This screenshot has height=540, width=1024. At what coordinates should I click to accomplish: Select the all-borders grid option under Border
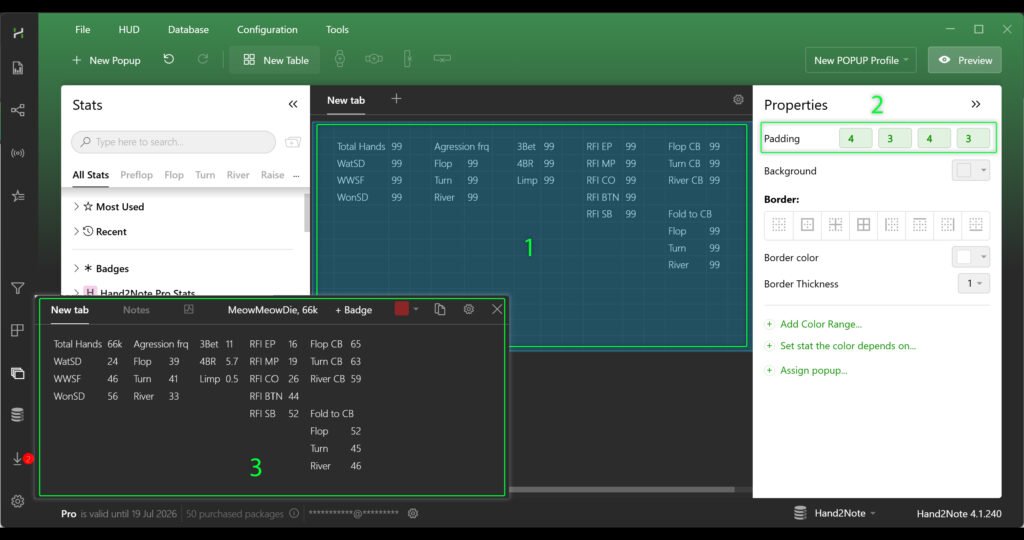pos(863,225)
